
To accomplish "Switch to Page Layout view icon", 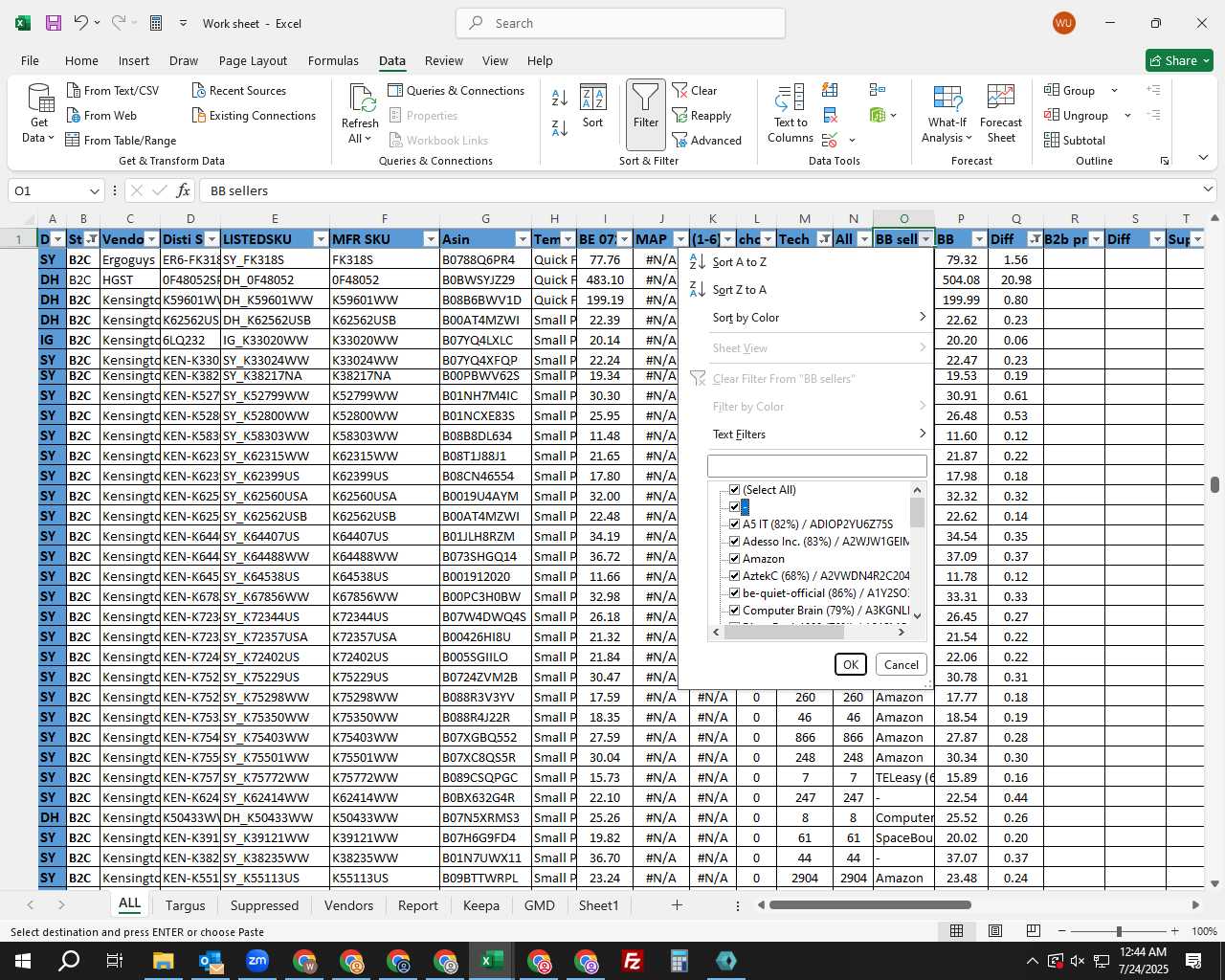I will click(x=995, y=931).
